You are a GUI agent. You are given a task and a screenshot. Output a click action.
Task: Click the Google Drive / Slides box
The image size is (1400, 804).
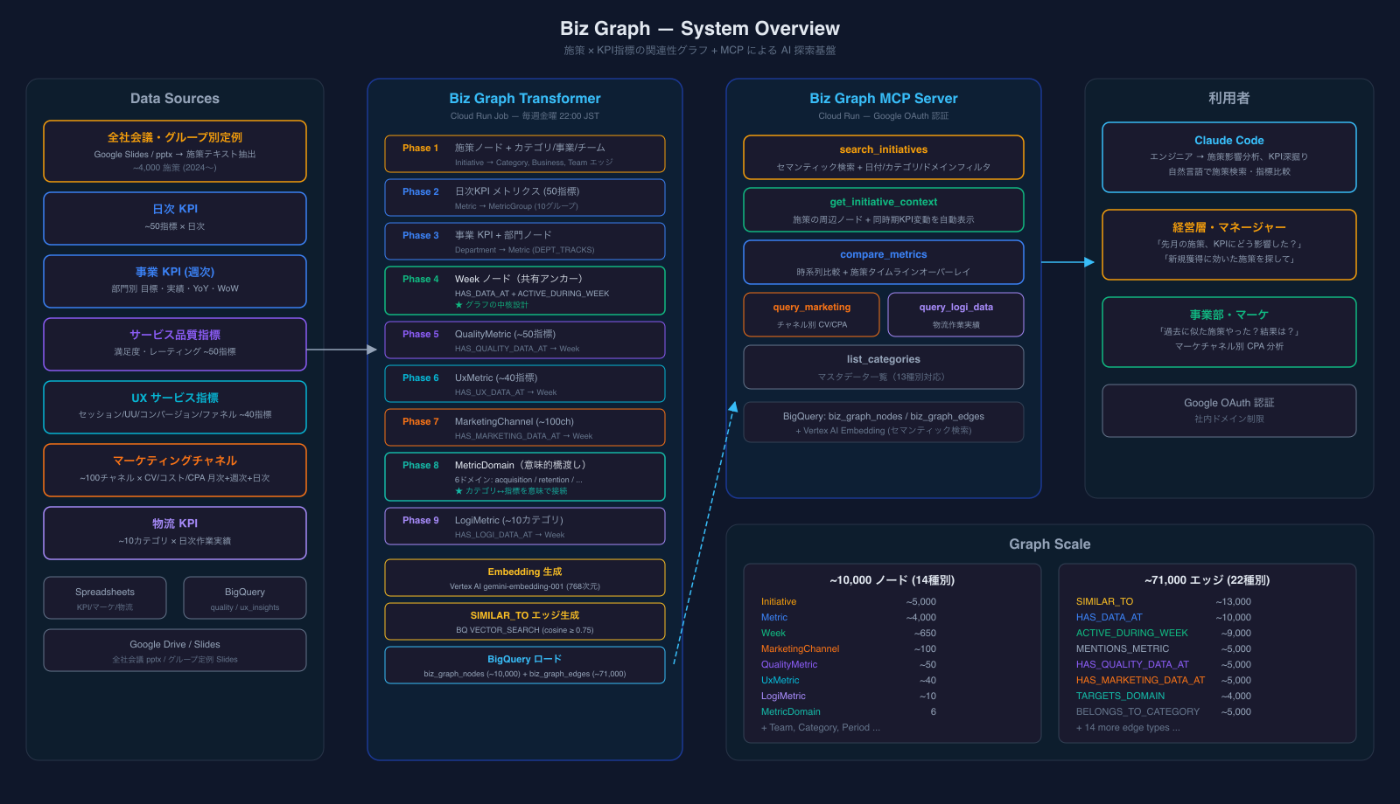coord(175,650)
